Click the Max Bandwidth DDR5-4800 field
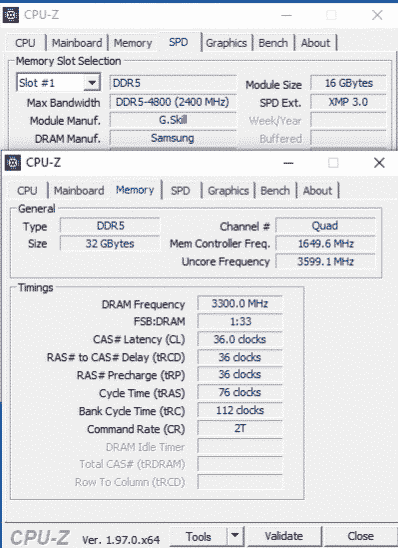 173,102
